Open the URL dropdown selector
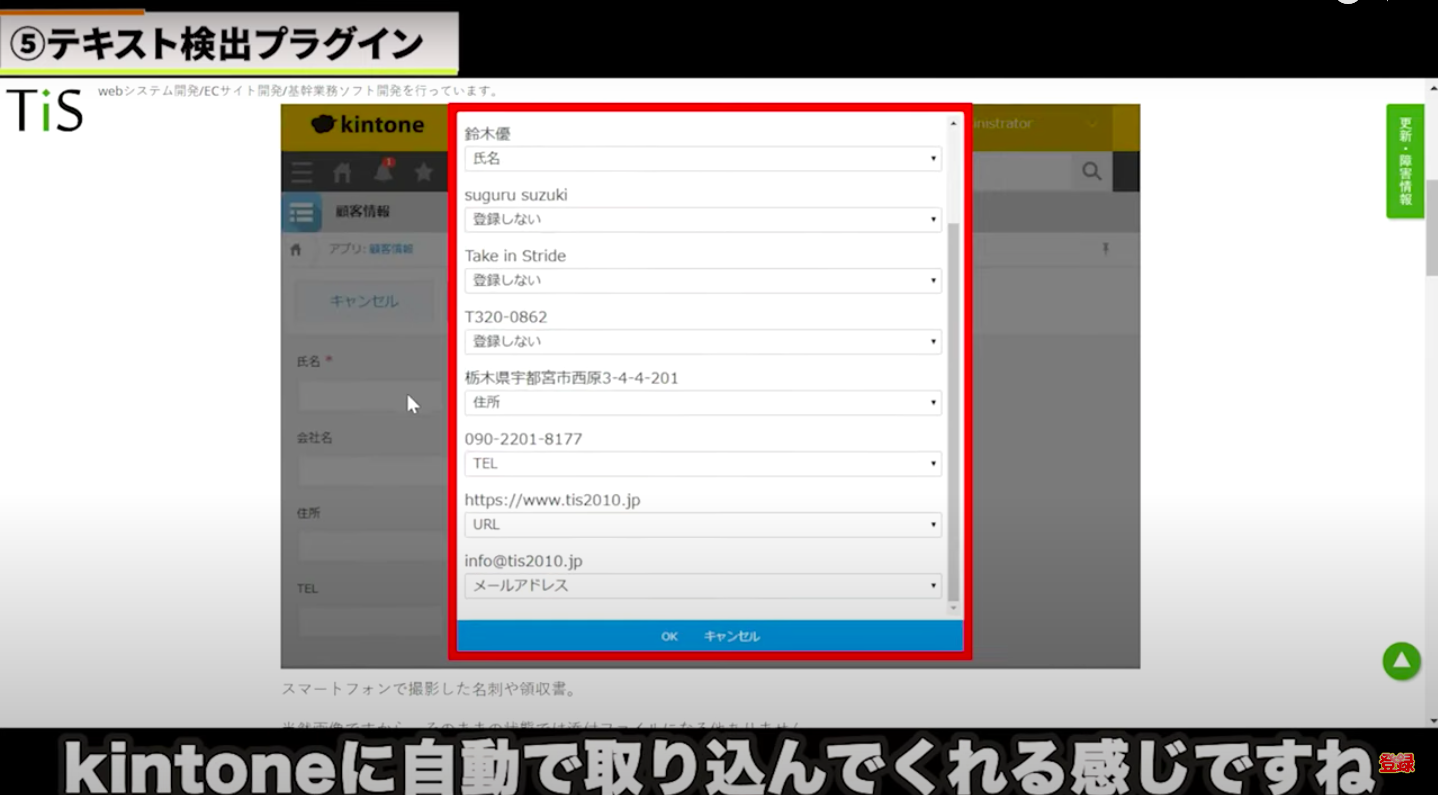The width and height of the screenshot is (1438, 795). pos(702,524)
